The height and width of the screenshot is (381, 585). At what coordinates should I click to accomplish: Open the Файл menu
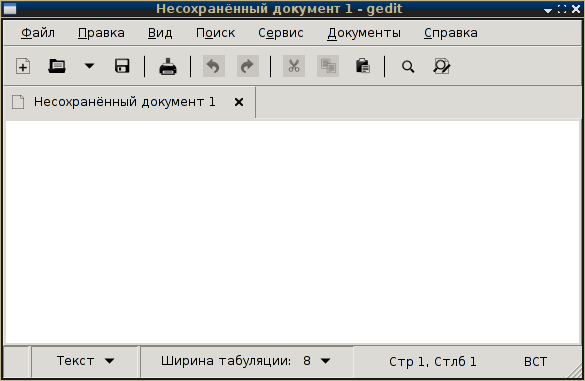(38, 33)
